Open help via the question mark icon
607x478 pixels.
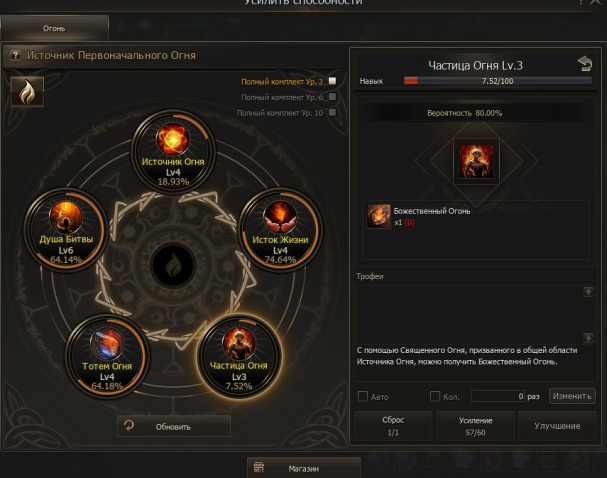coord(15,55)
